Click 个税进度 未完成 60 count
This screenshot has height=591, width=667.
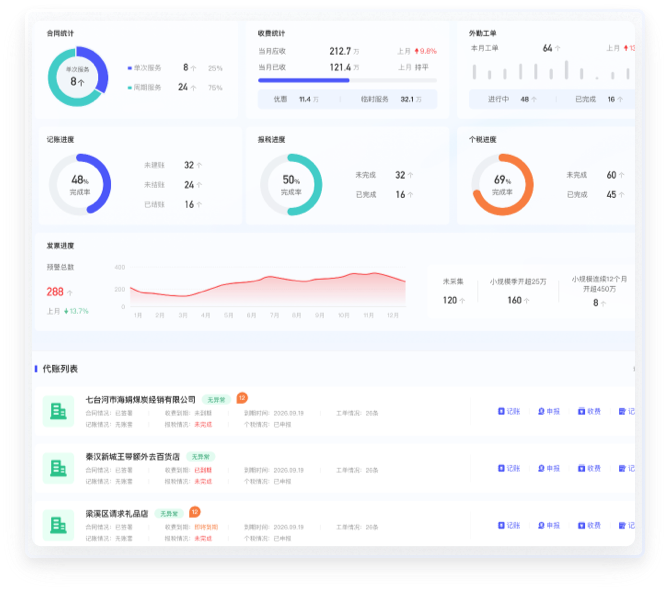tap(616, 175)
